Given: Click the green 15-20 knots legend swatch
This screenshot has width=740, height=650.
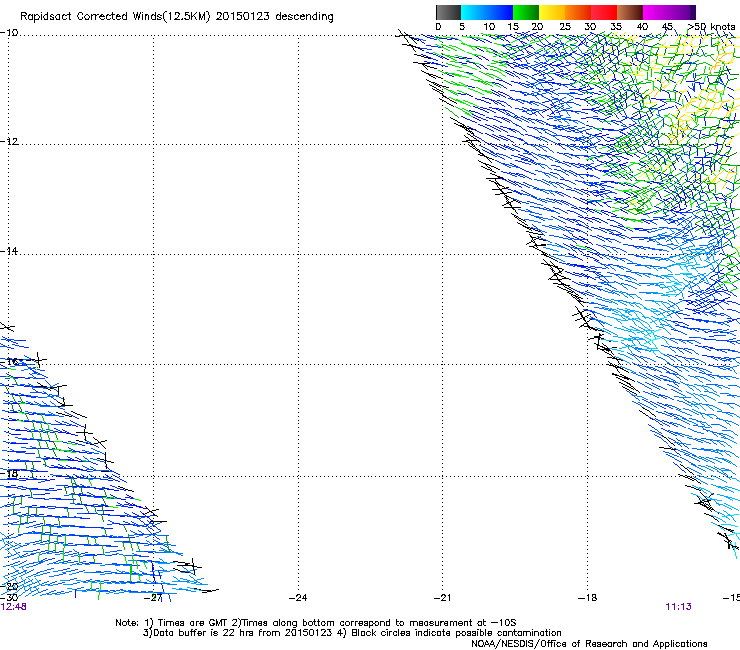Looking at the screenshot, I should point(526,12).
